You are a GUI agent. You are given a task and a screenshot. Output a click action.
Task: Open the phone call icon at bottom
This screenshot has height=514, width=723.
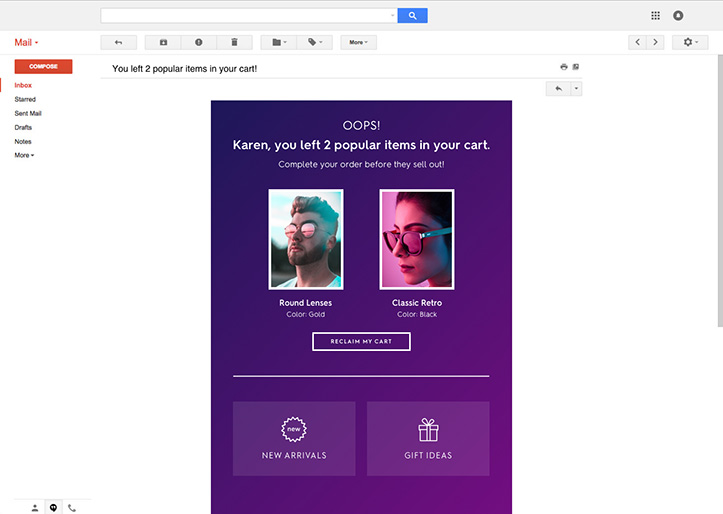coord(72,508)
